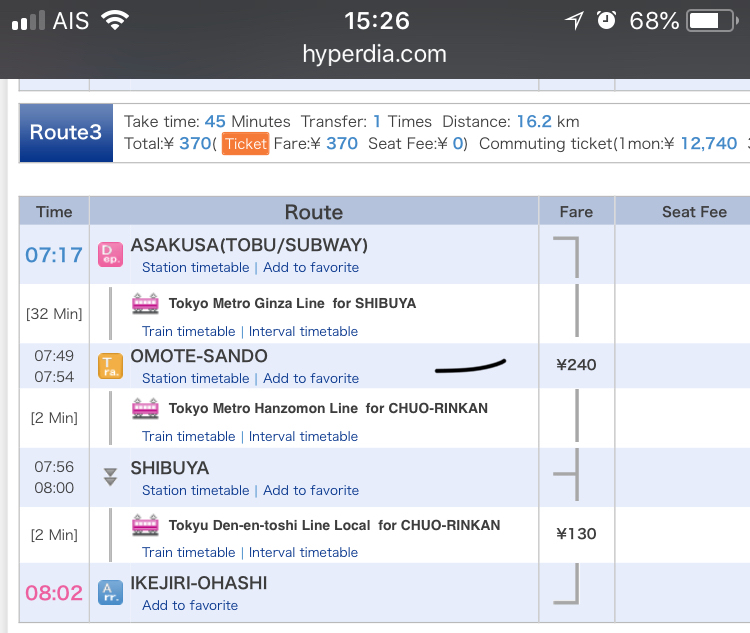
Task: Open Den-en-toshi Line Train timetable
Action: pyautogui.click(x=188, y=553)
